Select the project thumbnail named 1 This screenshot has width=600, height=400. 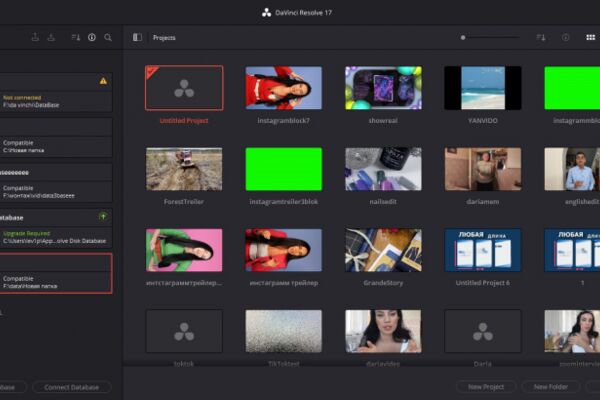[572, 250]
